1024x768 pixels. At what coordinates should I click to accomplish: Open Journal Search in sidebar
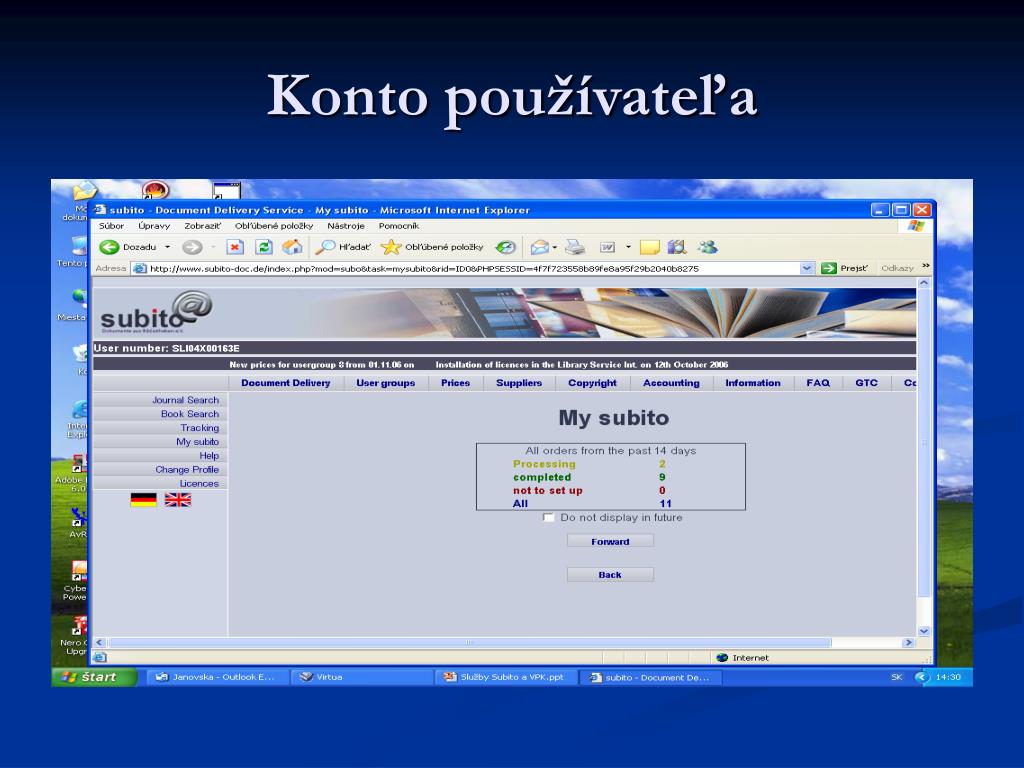coord(185,400)
